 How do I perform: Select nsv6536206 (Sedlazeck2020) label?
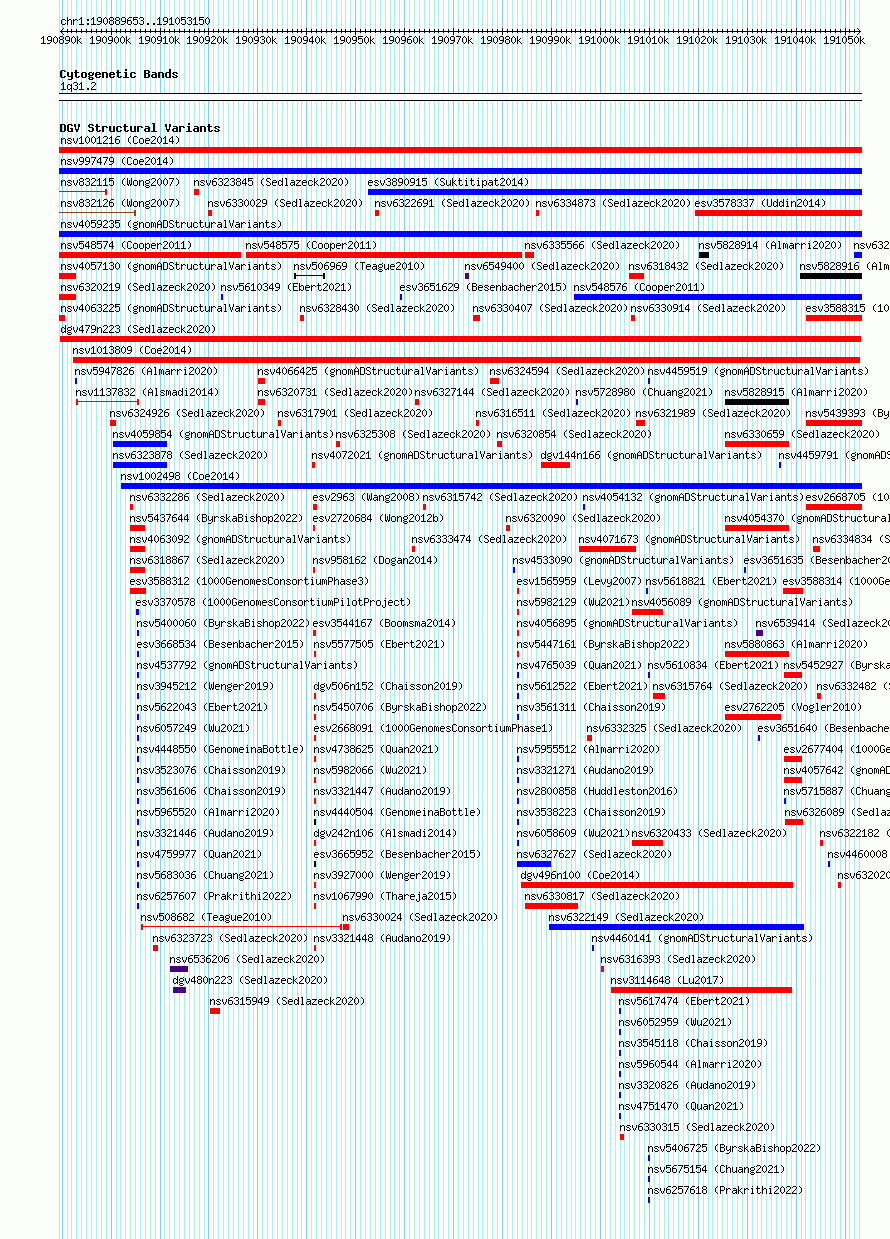click(x=248, y=959)
